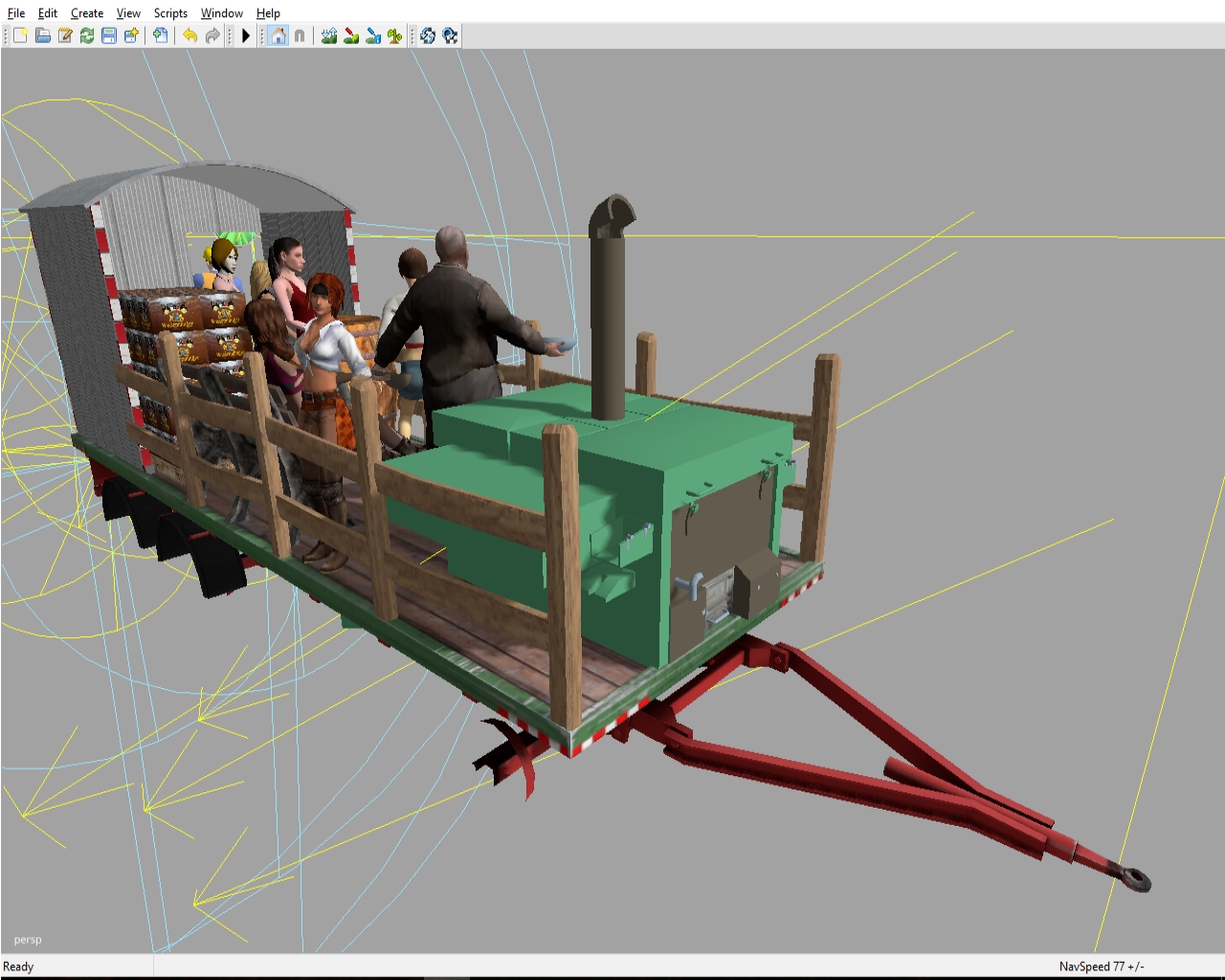Click the Import icon with plus sign
This screenshot has height=980, width=1225.
coord(160,35)
